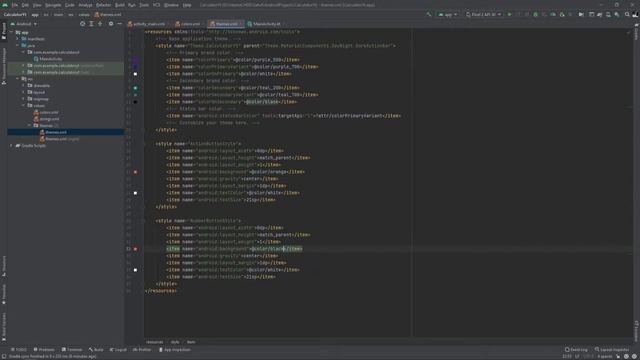This screenshot has height=360, width=640.
Task: Click white gutter swatch for colorOnPrimary
Action: point(136,74)
